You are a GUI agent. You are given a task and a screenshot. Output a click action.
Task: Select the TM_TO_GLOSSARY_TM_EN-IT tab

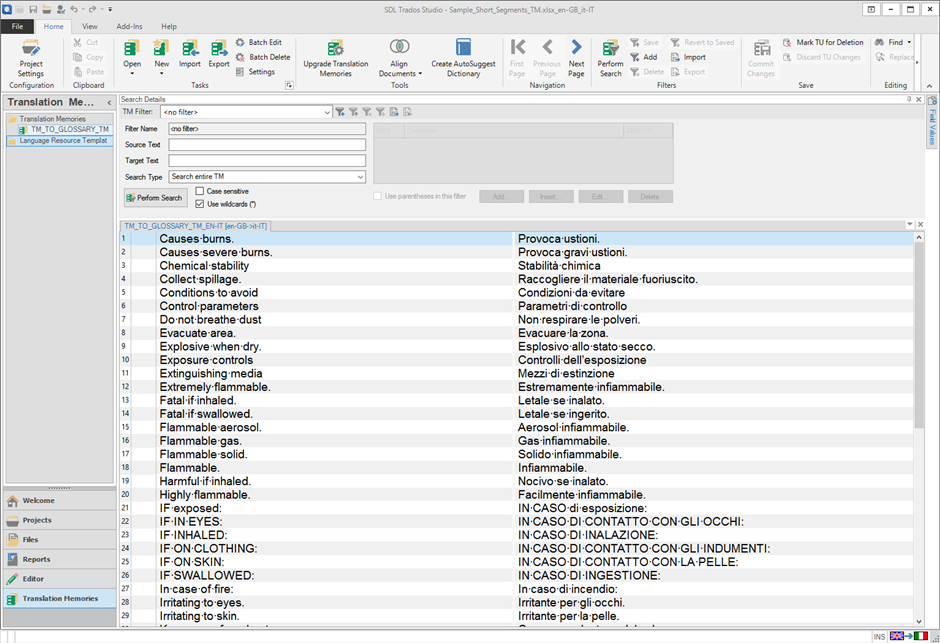(195, 226)
